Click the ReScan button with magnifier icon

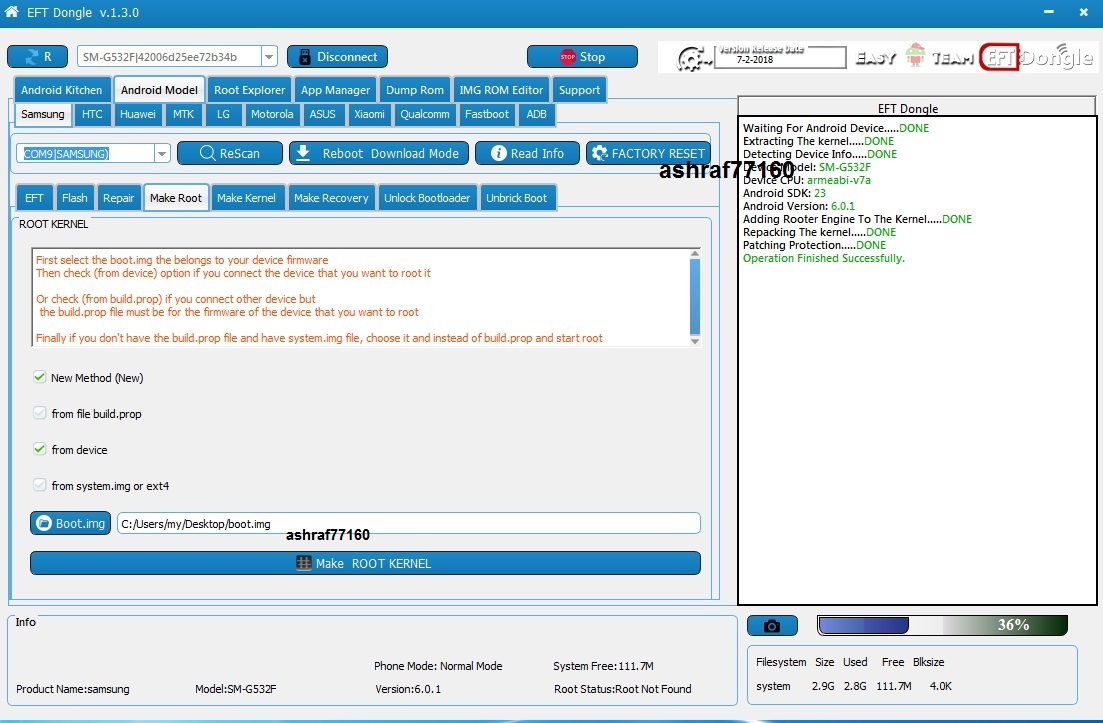pyautogui.click(x=229, y=153)
